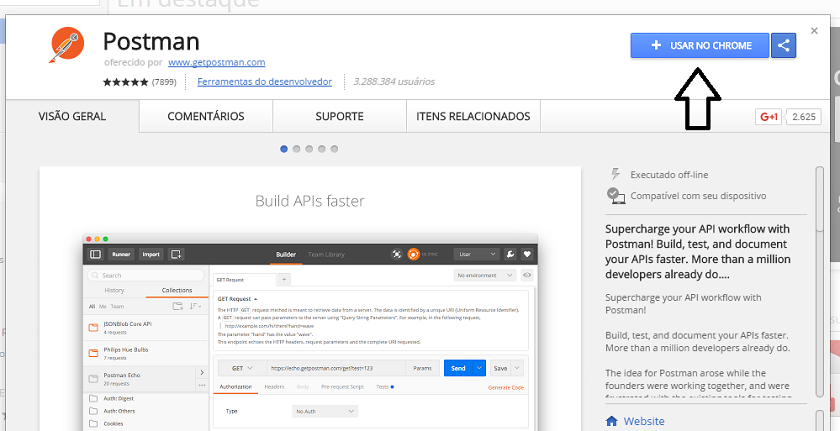
Task: Select the fifth carousel dot
Action: coord(334,149)
